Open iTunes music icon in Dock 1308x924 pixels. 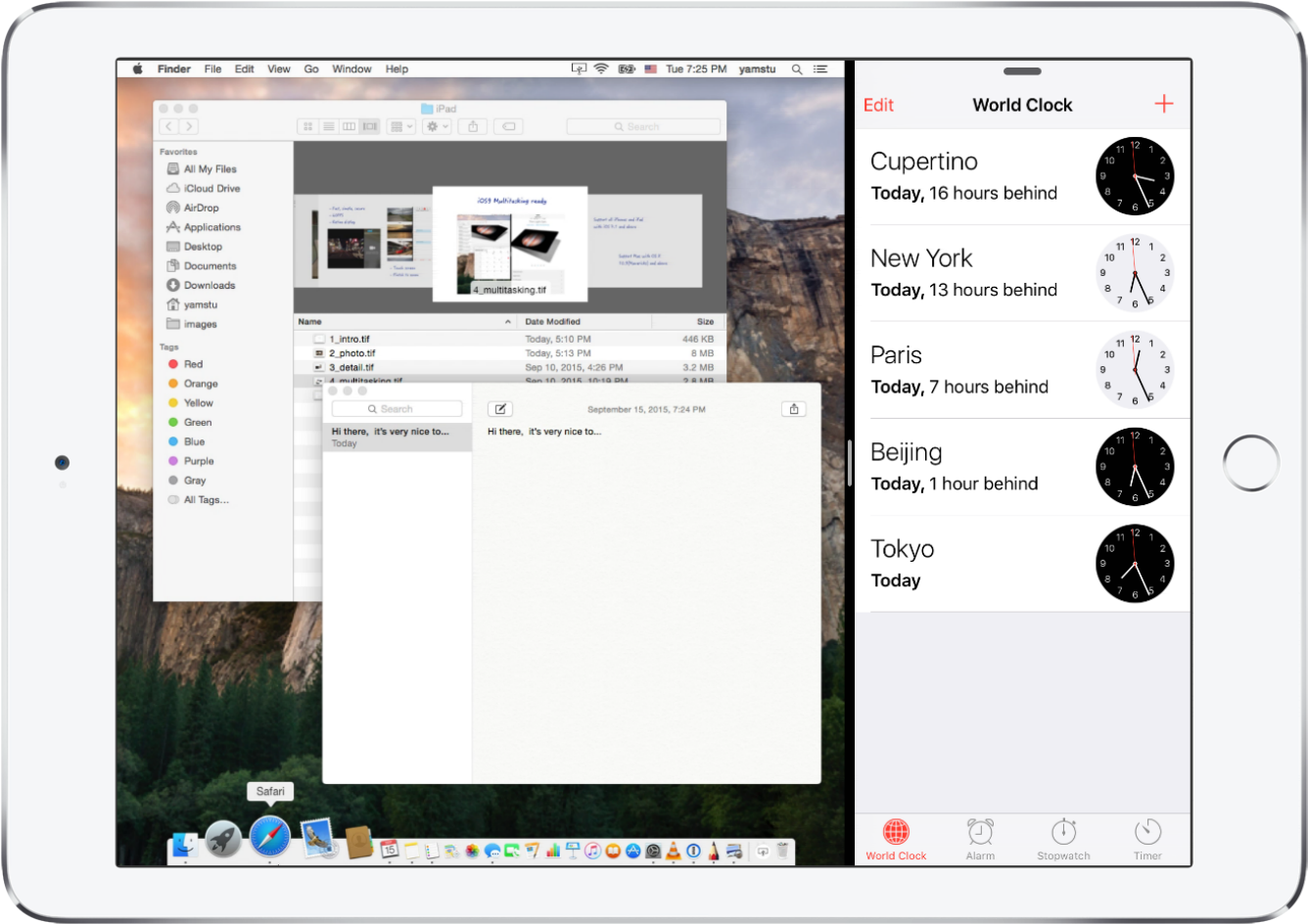(593, 851)
